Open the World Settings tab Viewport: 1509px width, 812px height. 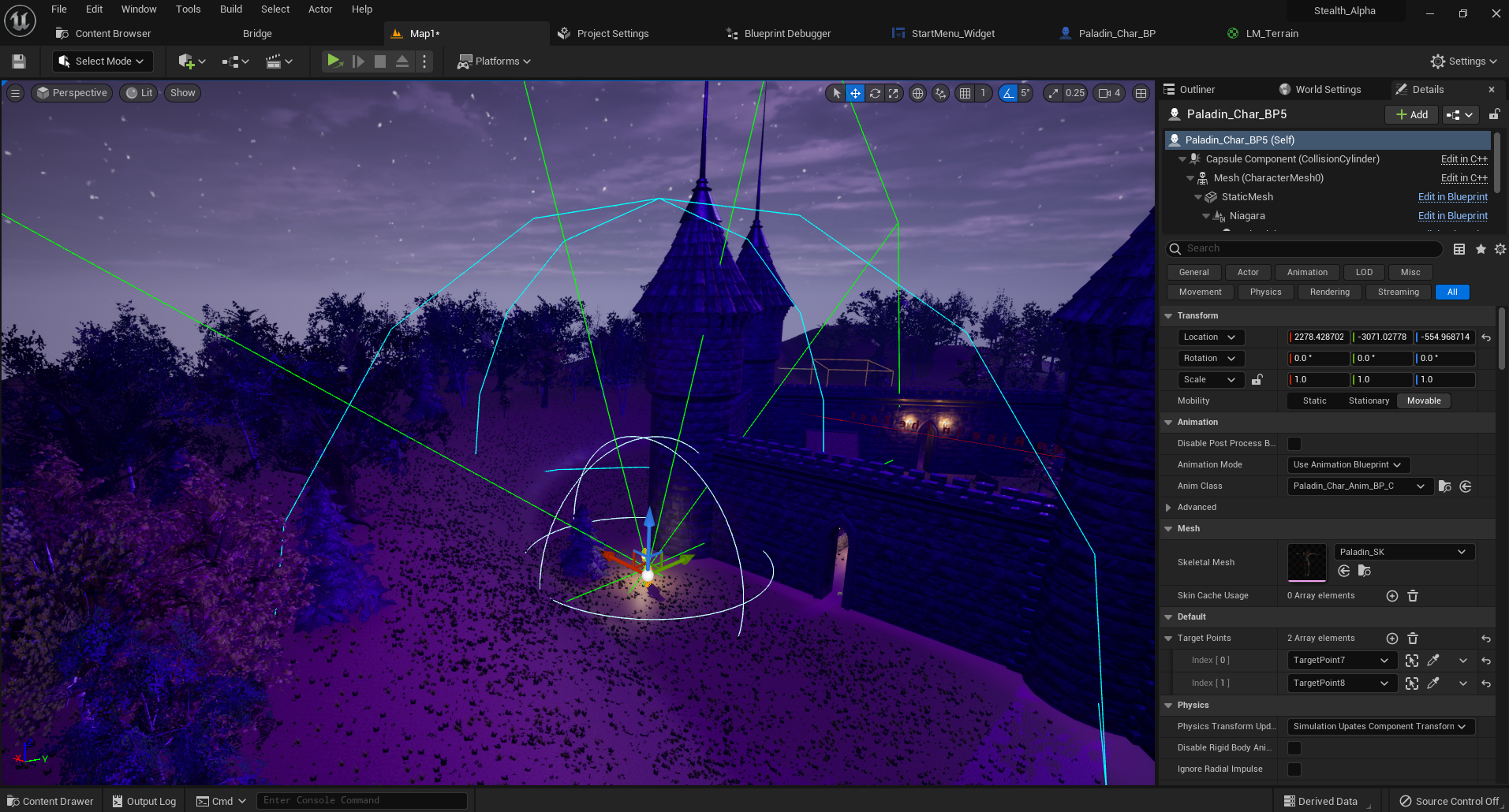point(1320,90)
